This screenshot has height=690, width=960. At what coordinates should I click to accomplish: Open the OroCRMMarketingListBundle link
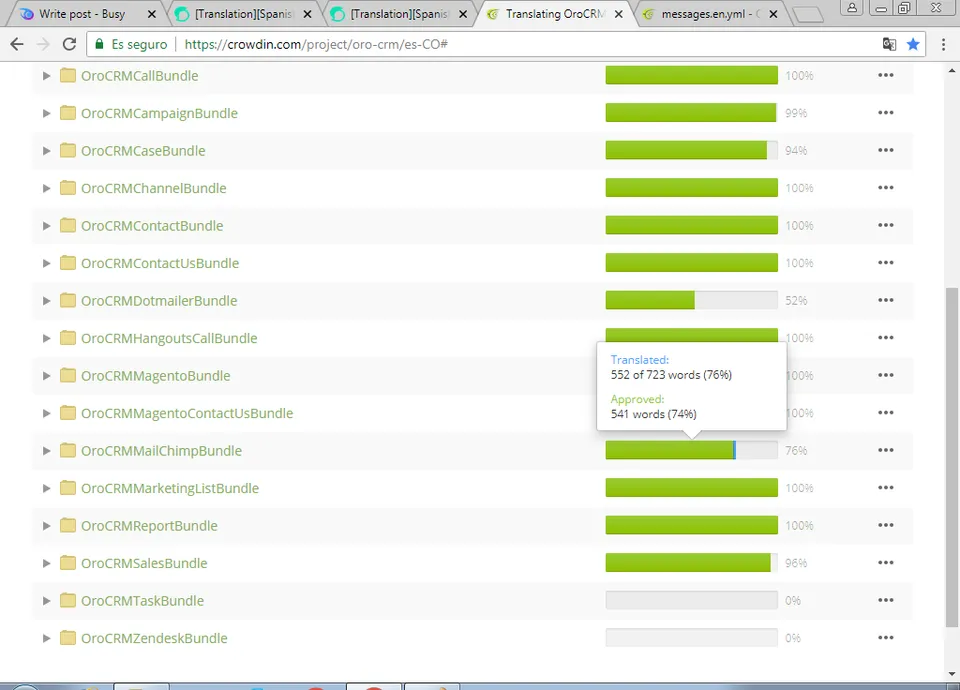(170, 489)
